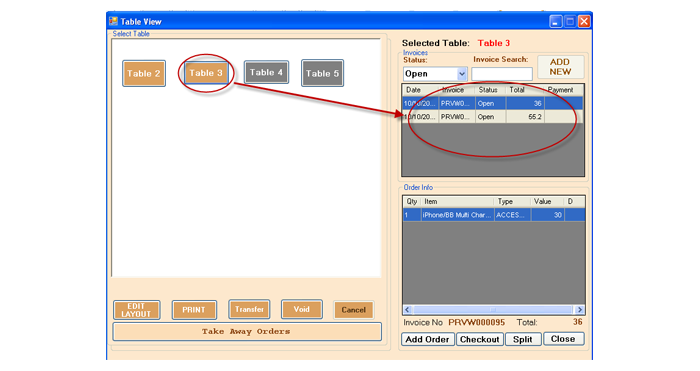The image size is (700, 371).
Task: Select the Table 2 button
Action: 144,73
